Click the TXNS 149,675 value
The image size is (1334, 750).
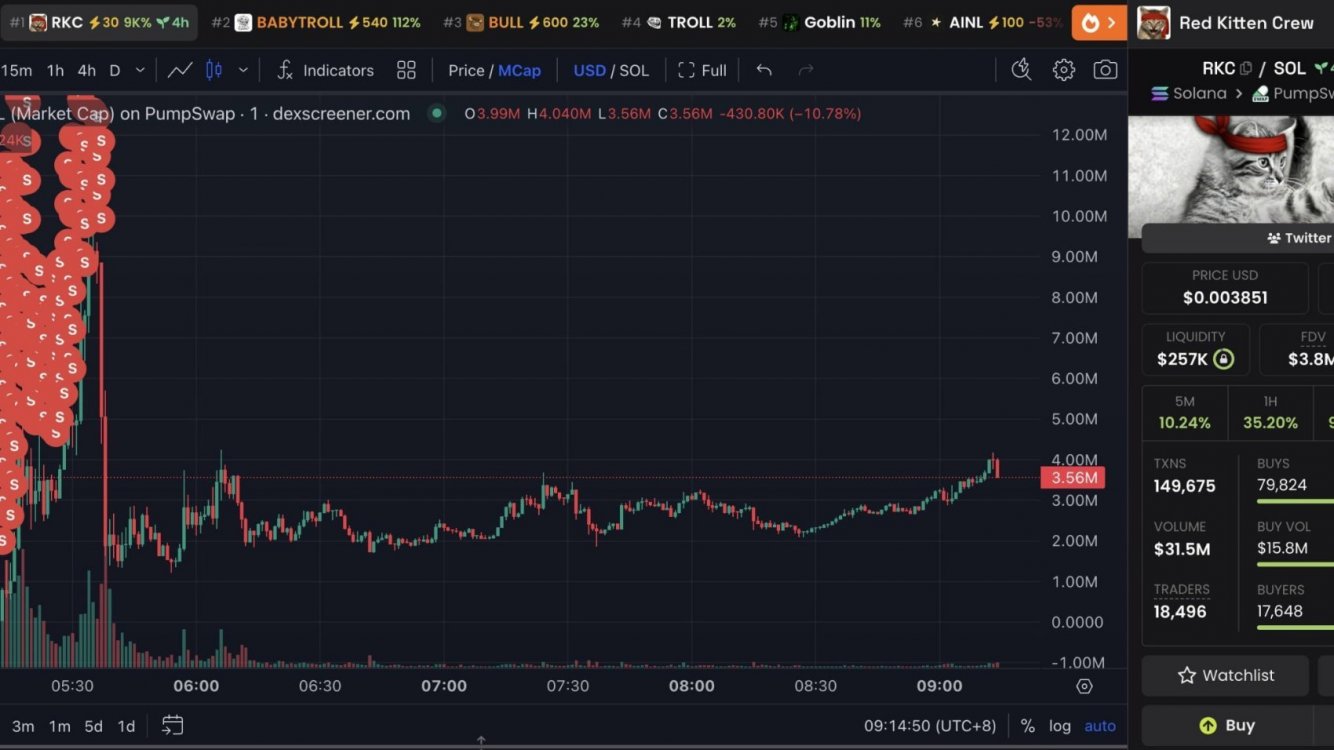(x=1185, y=486)
